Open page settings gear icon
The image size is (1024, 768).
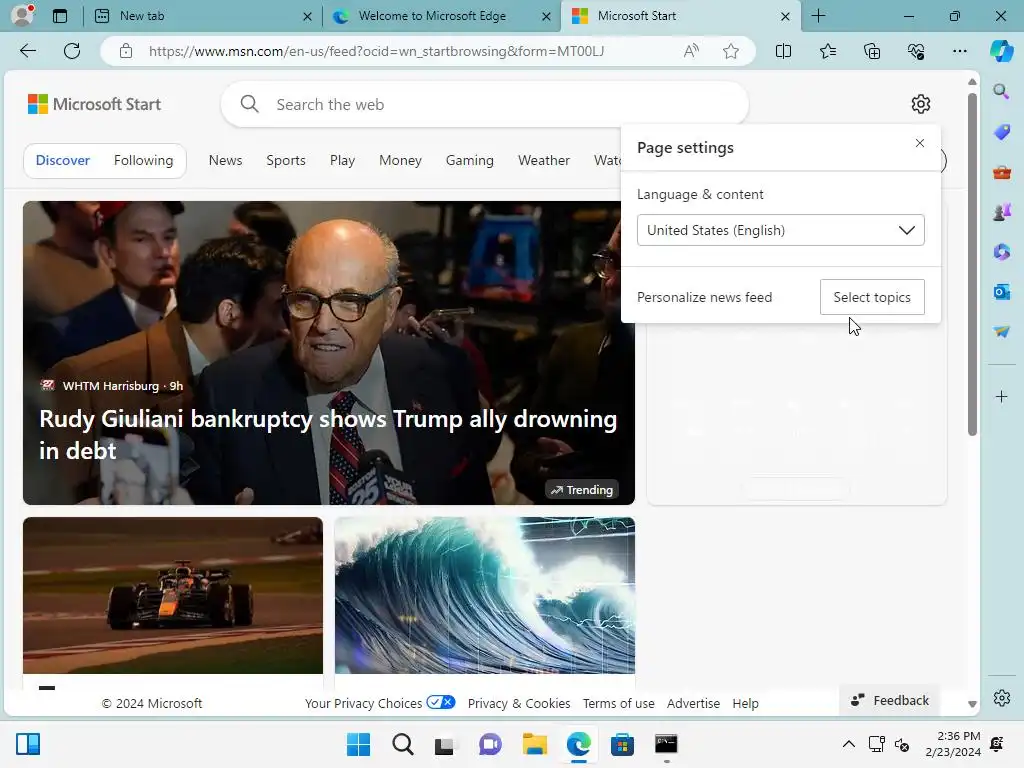pyautogui.click(x=921, y=104)
